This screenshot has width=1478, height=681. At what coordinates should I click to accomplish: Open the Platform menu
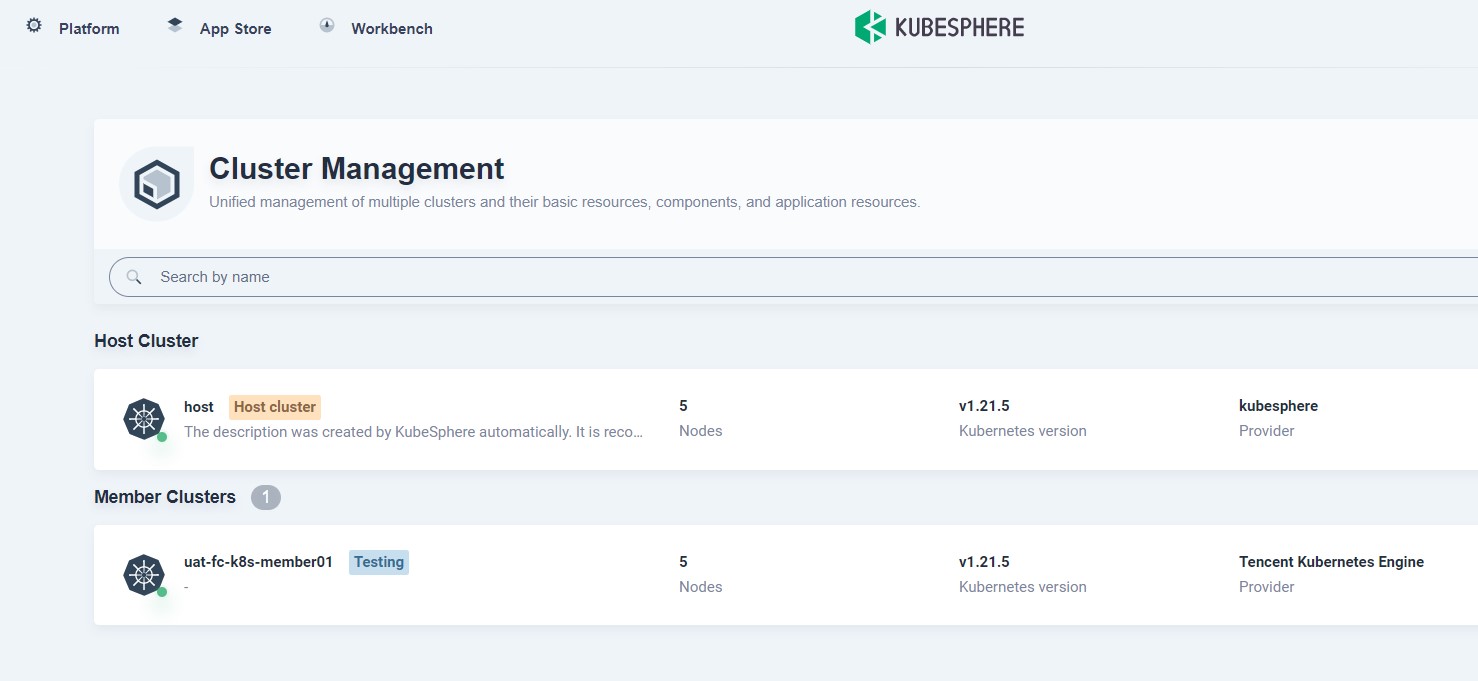[88, 28]
